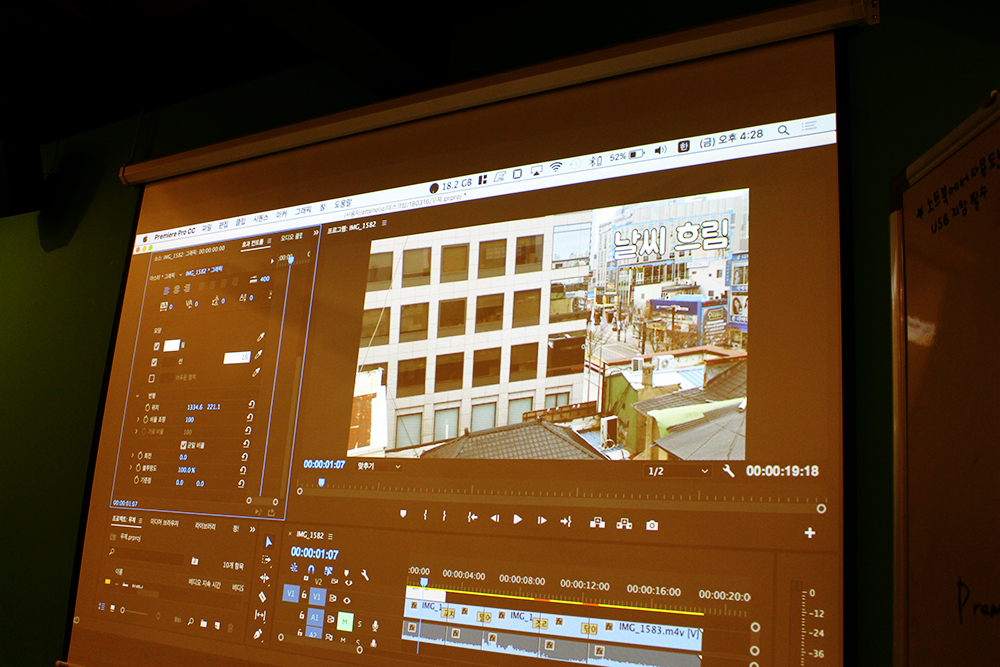Click the Add Marker icon in the program monitor
Screen dimensions: 1000x667
(x=403, y=514)
